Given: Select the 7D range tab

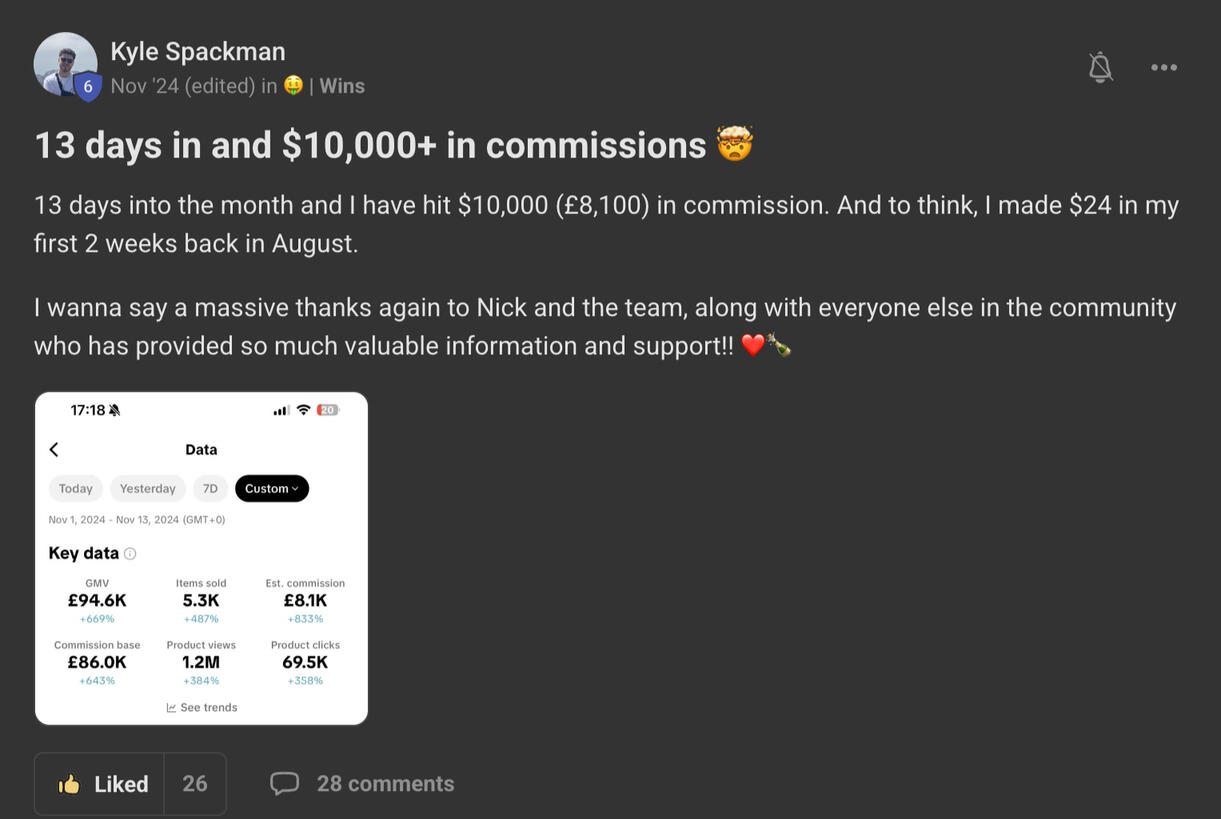Looking at the screenshot, I should tap(210, 489).
